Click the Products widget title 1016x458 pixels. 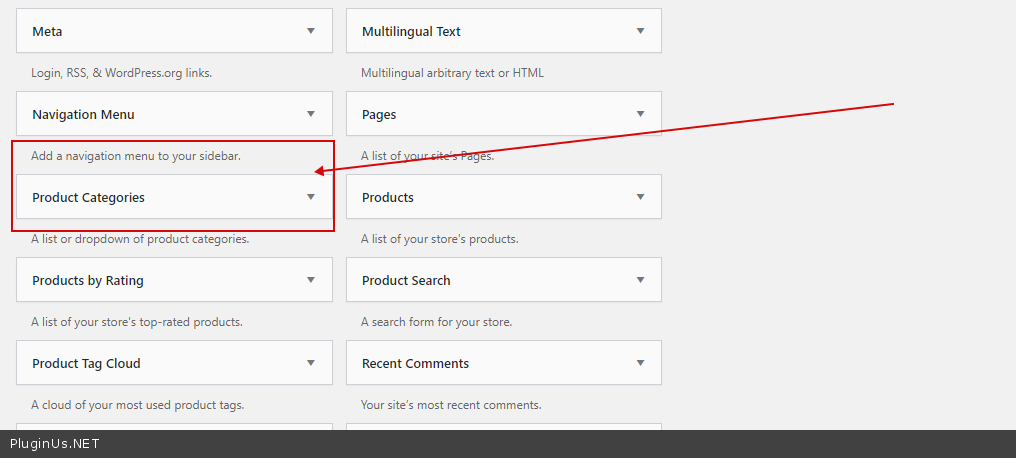click(x=388, y=197)
